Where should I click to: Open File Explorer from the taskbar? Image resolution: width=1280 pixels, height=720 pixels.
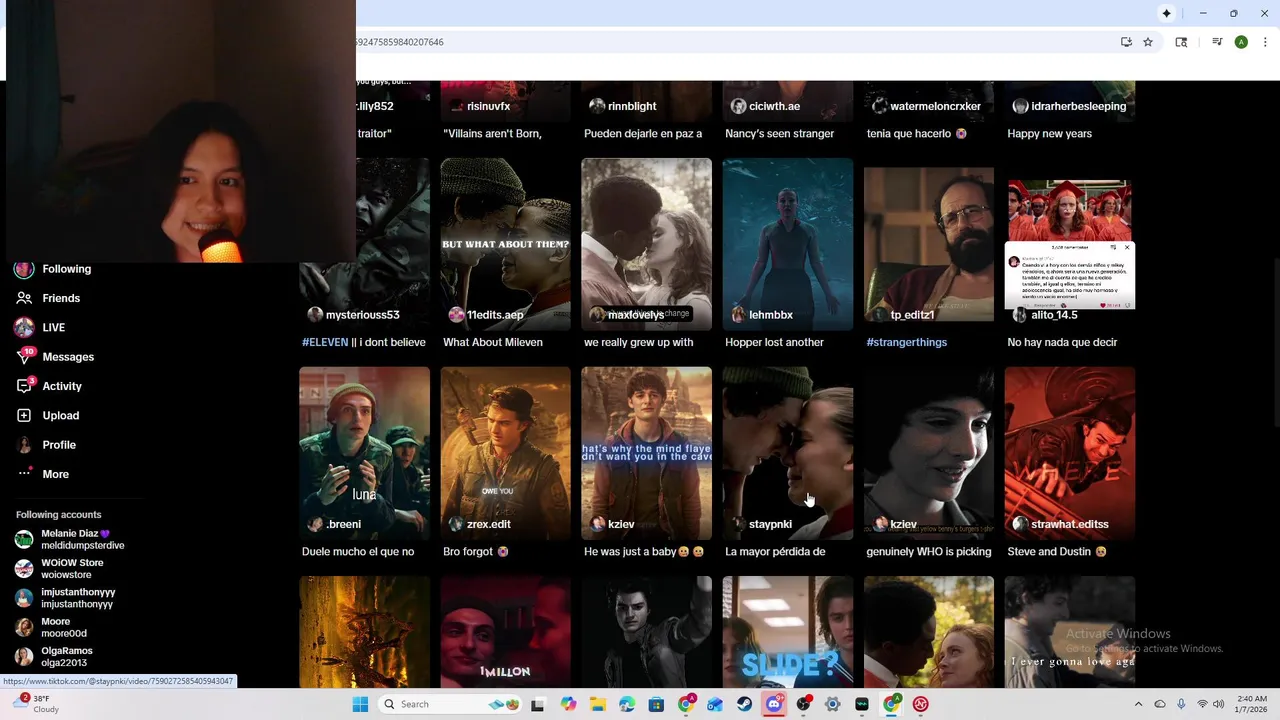click(597, 704)
